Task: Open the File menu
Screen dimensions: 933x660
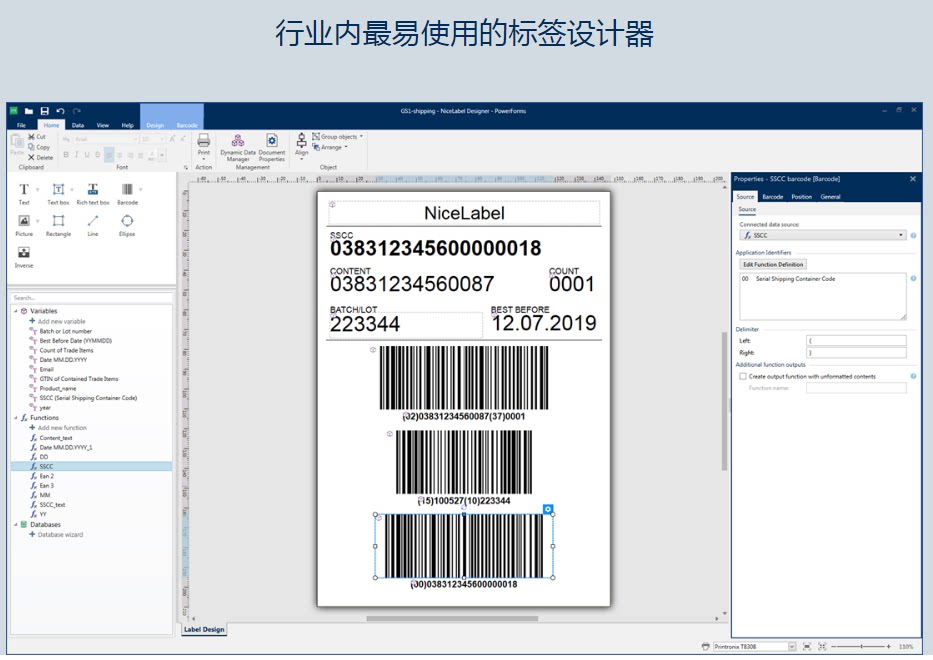Action: pos(21,125)
